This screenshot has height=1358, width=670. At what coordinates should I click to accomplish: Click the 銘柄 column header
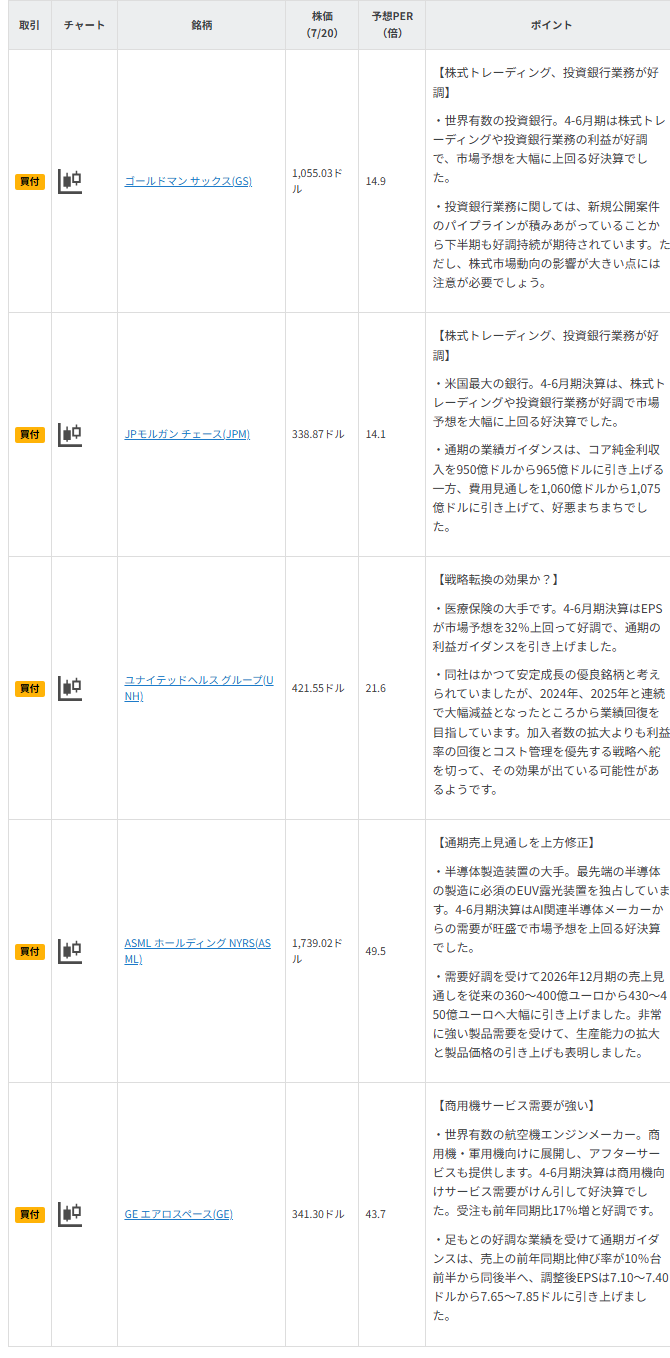[201, 25]
